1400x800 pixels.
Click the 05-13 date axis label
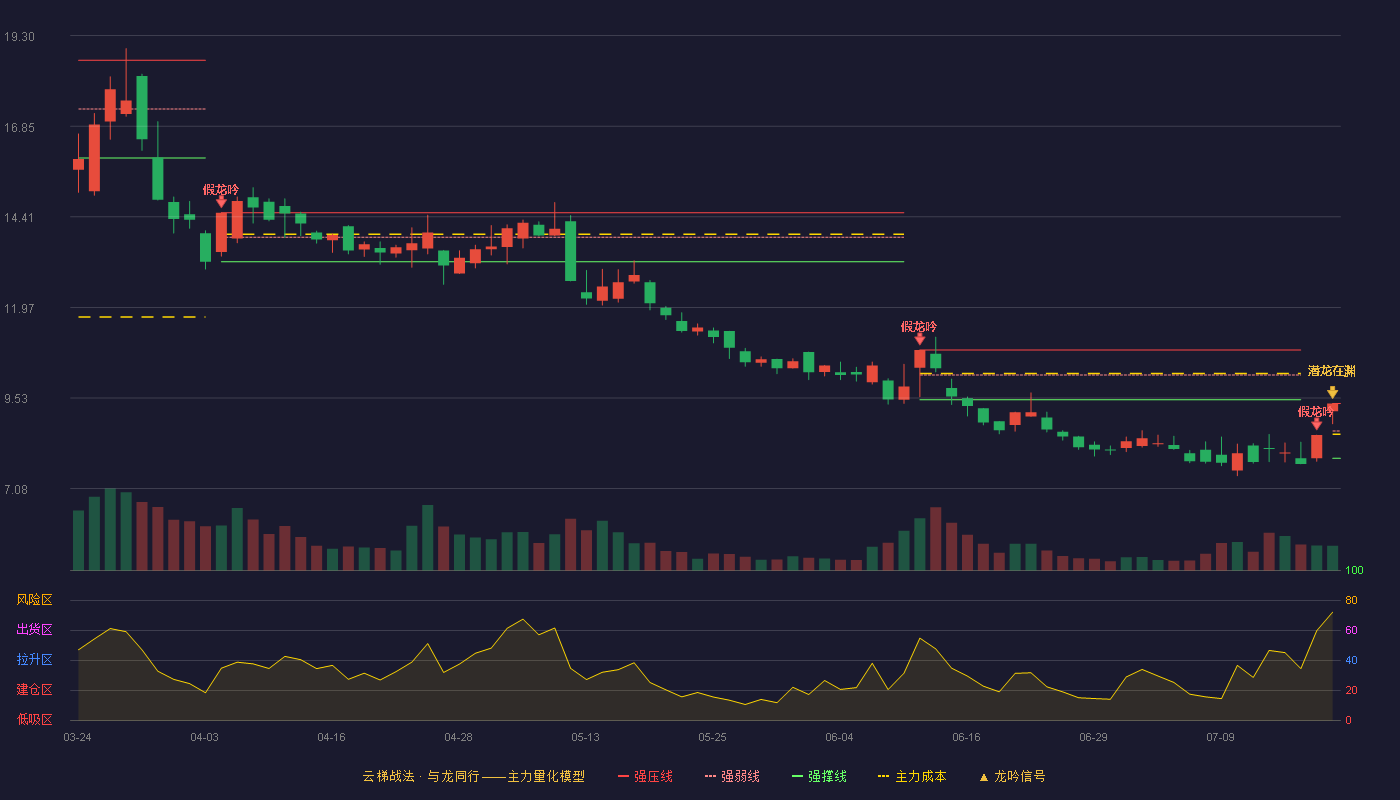(x=585, y=737)
